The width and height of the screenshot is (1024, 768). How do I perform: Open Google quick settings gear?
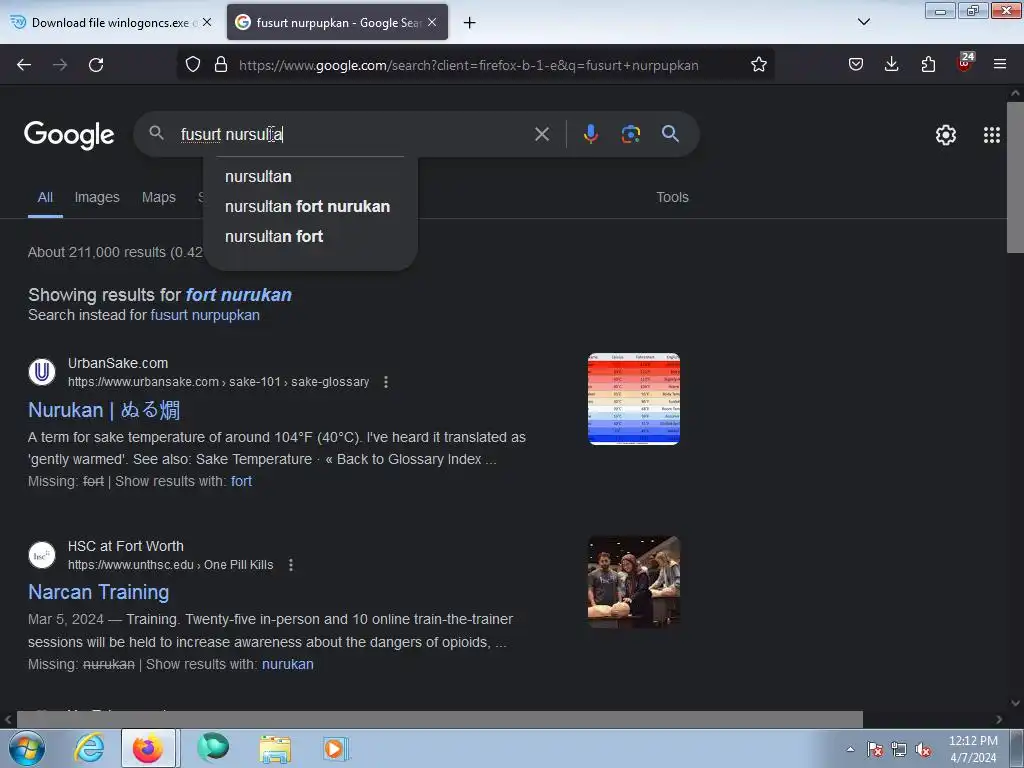(946, 135)
